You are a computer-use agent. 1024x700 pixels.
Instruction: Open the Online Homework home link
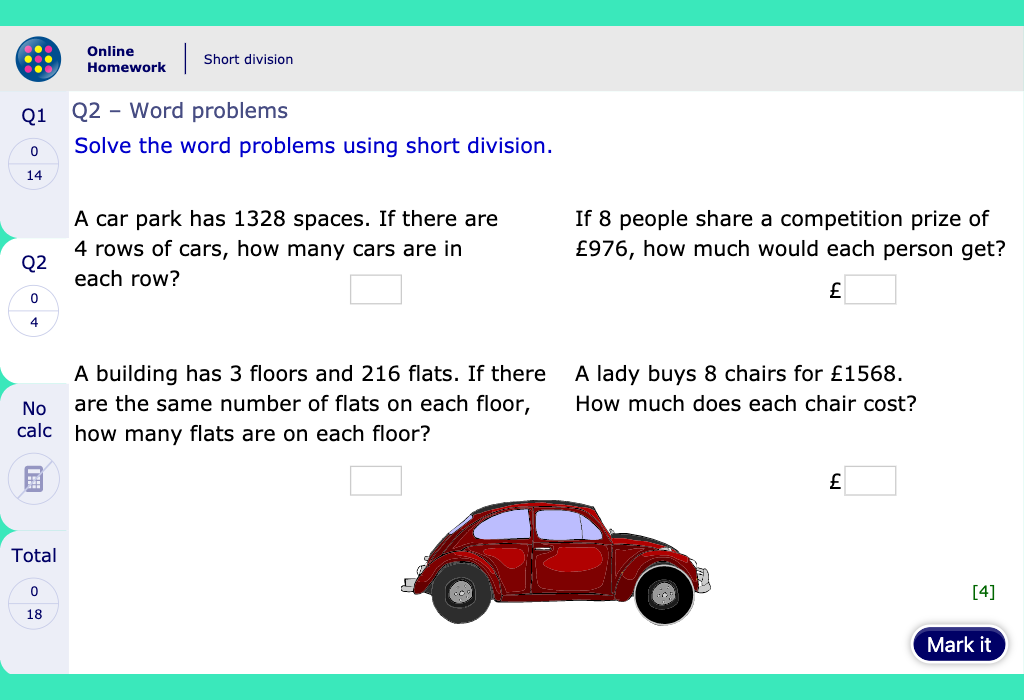coord(126,59)
